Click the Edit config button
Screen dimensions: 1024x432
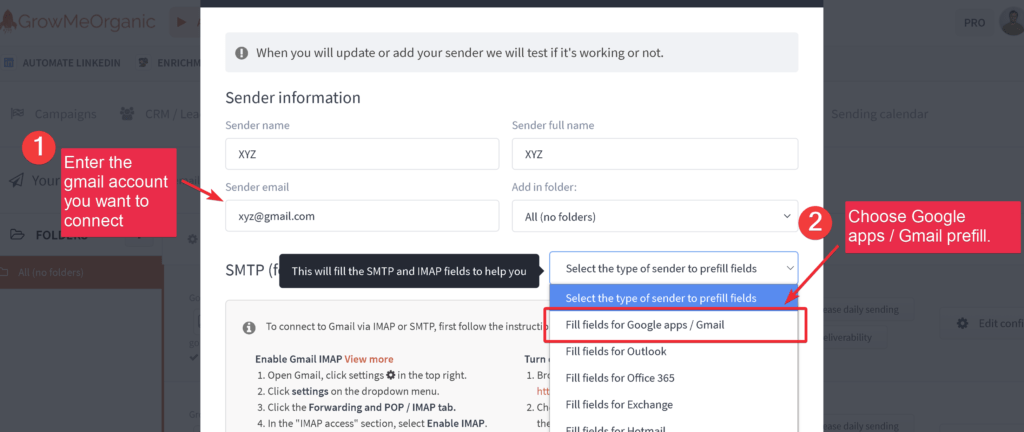tap(982, 323)
